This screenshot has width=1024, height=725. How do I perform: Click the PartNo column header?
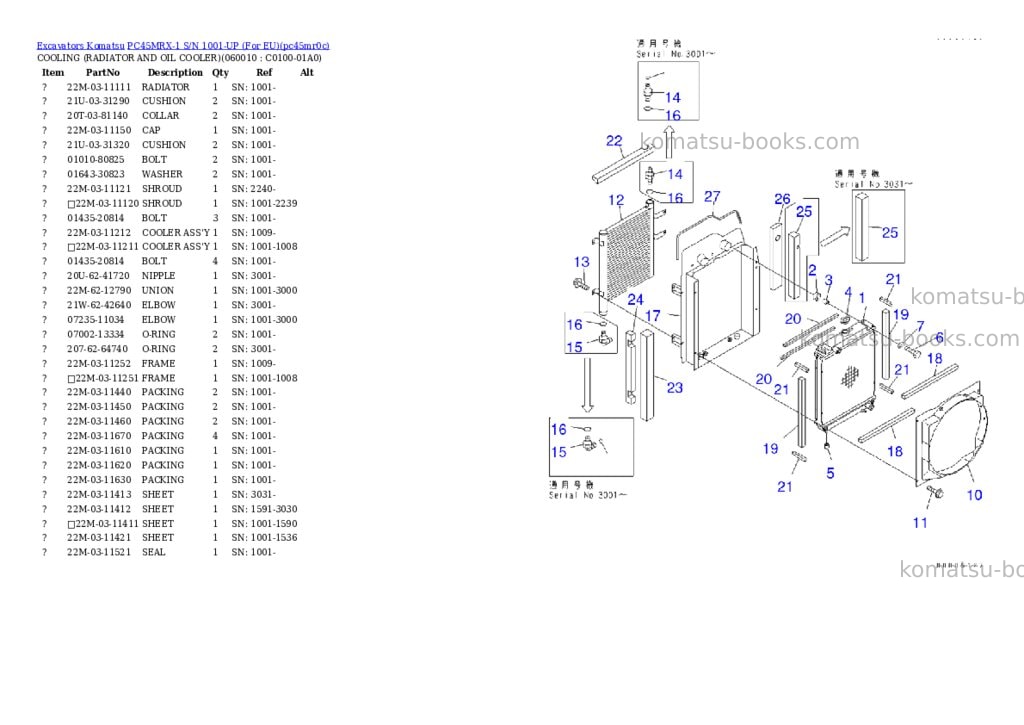coord(103,72)
